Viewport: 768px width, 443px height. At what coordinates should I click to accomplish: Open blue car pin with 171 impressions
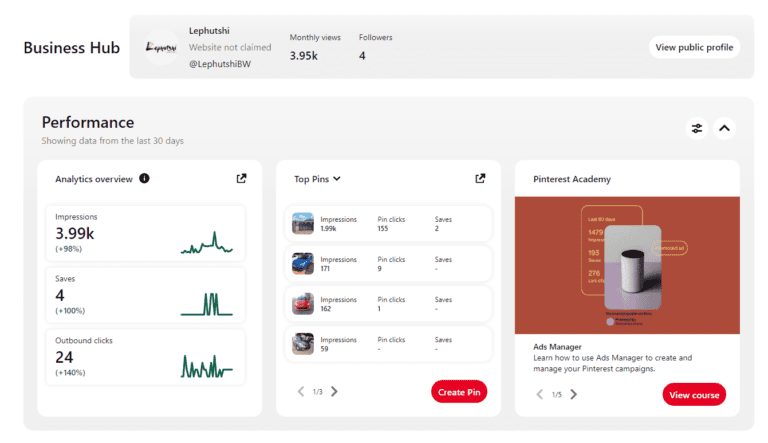click(x=303, y=264)
